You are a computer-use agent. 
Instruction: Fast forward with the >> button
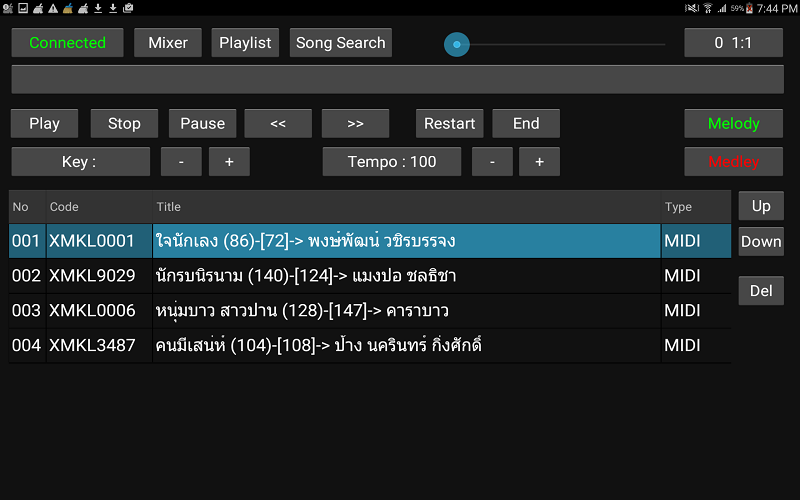coord(355,123)
